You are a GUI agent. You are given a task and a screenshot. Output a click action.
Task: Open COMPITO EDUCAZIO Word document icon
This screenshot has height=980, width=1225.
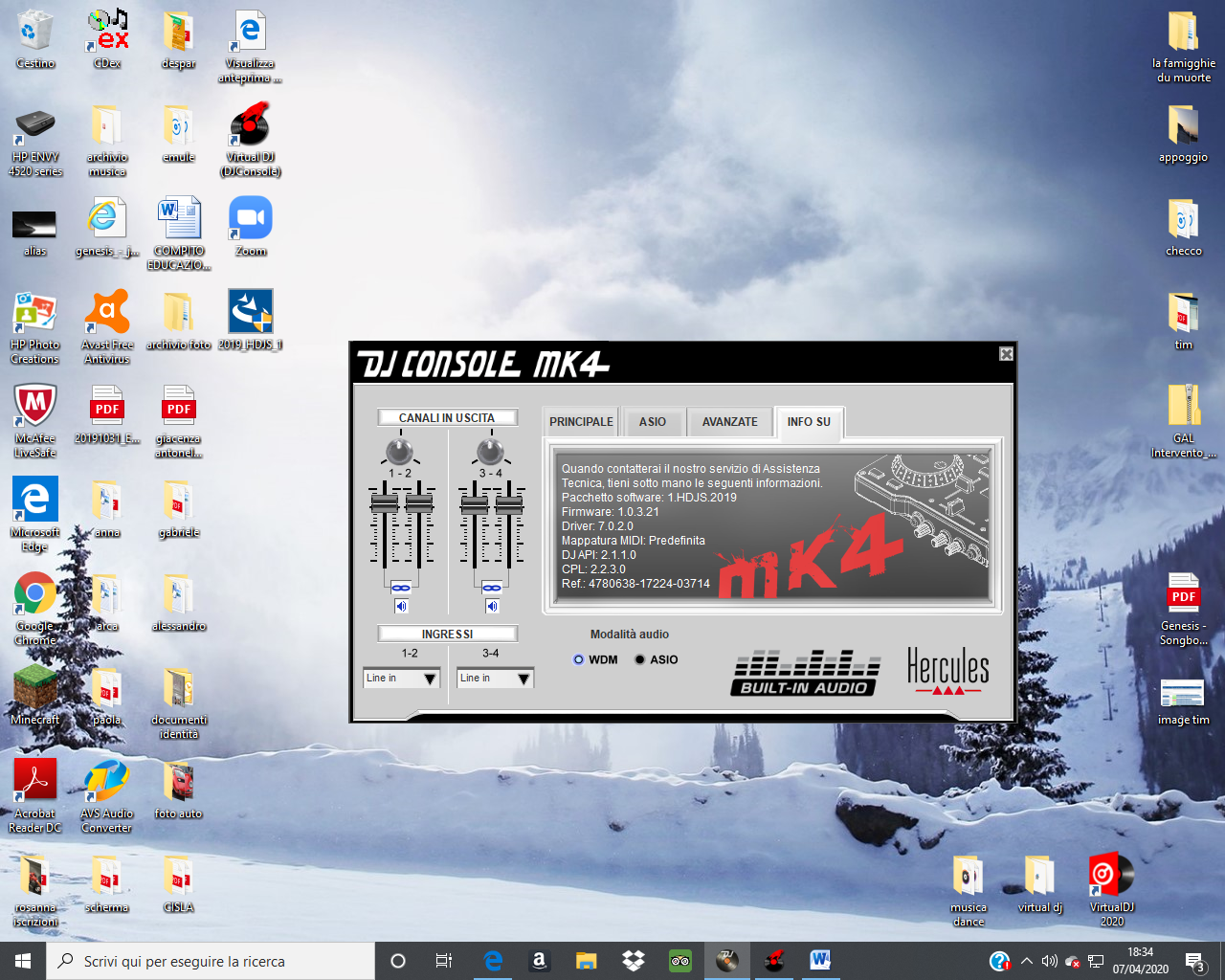(x=179, y=234)
